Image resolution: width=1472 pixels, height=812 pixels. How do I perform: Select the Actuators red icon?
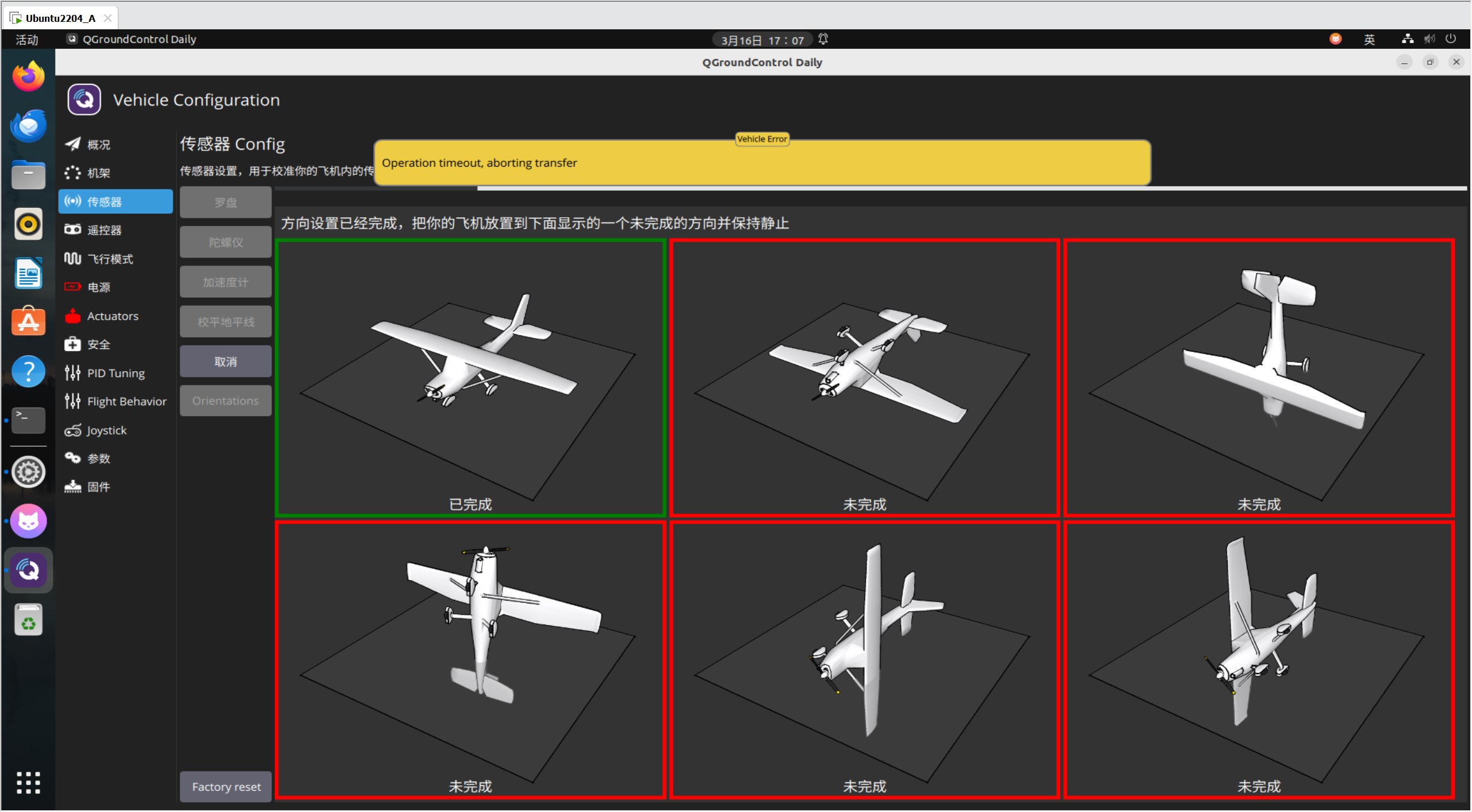pos(72,315)
